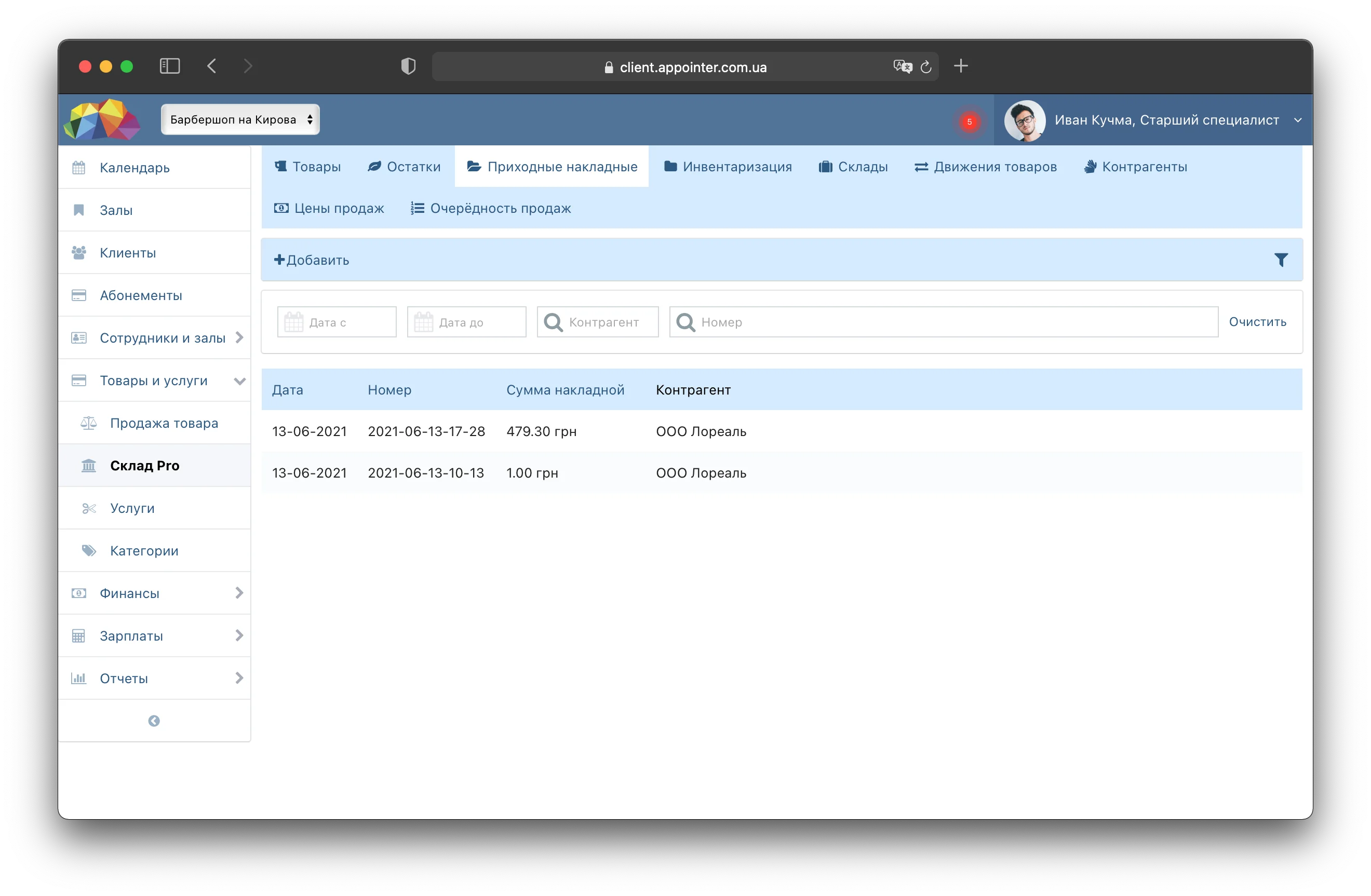Select the Приходные накладные tab
This screenshot has width=1371, height=896.
(552, 167)
